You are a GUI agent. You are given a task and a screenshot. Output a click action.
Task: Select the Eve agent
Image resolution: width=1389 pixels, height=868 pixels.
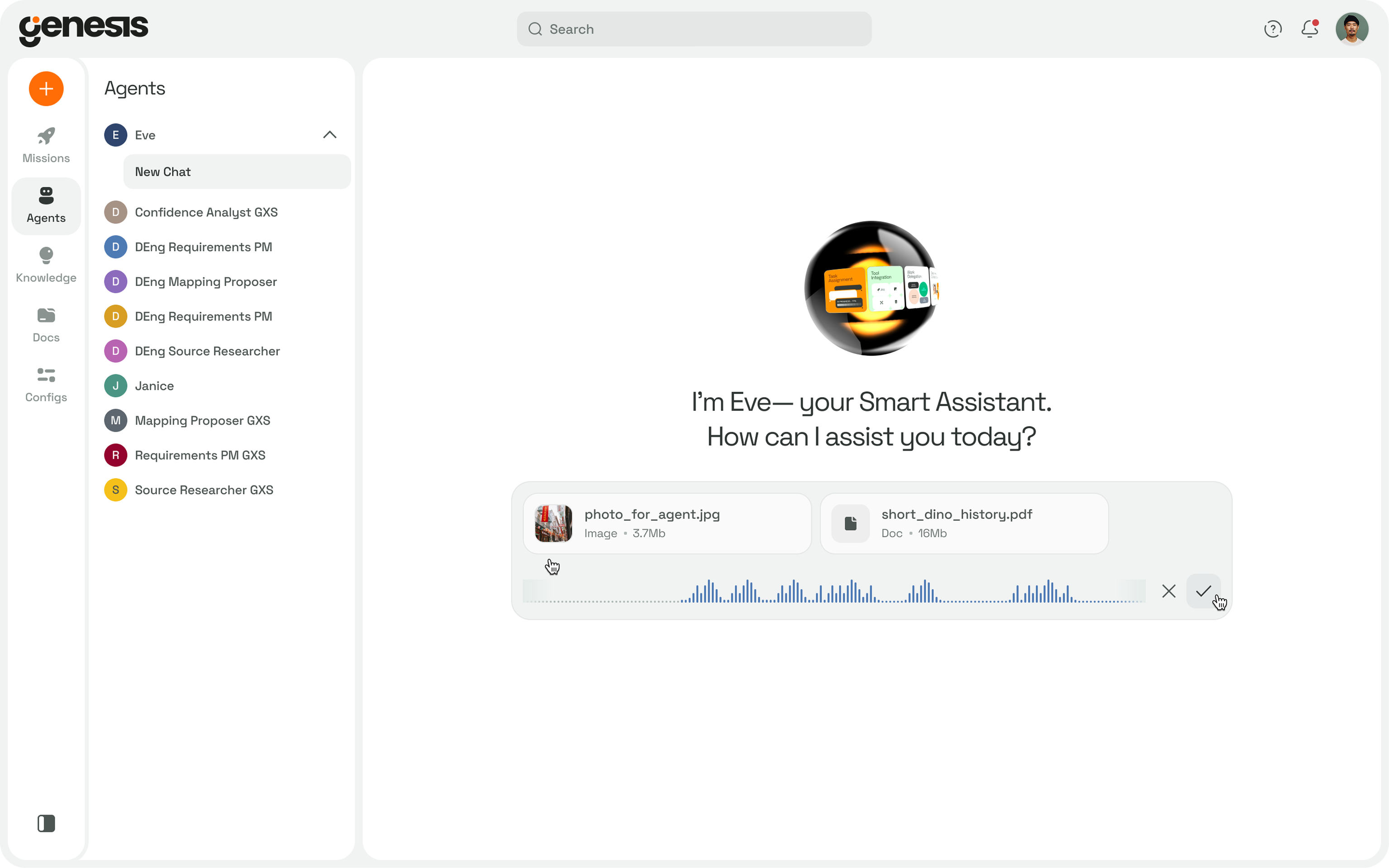(220, 135)
